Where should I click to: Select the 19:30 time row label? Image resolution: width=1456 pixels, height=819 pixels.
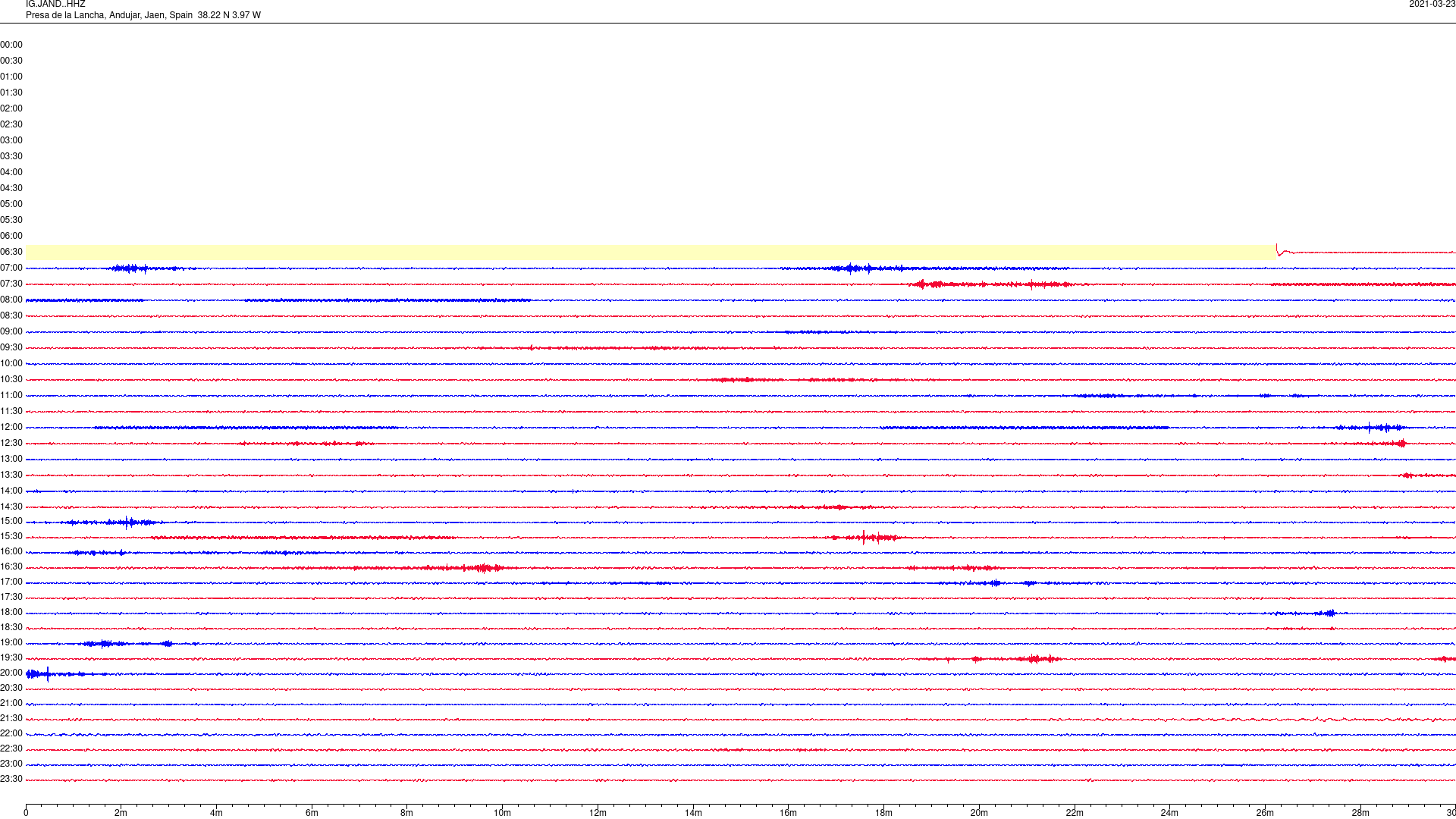tap(11, 657)
